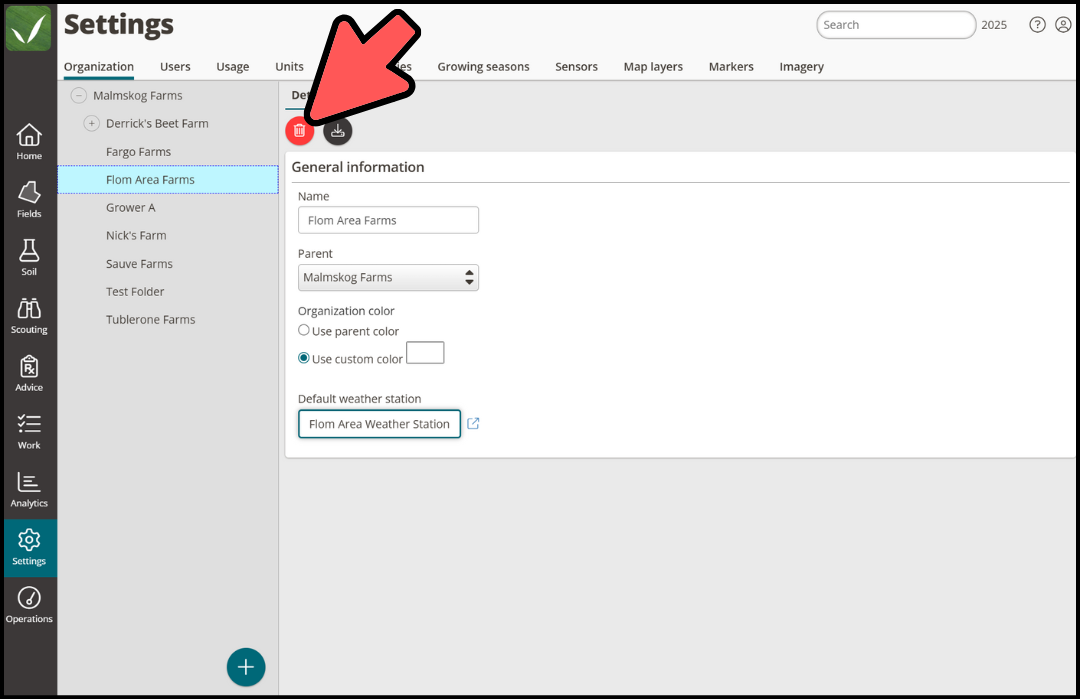Open Scouting from the sidebar
This screenshot has height=699, width=1080.
click(29, 315)
